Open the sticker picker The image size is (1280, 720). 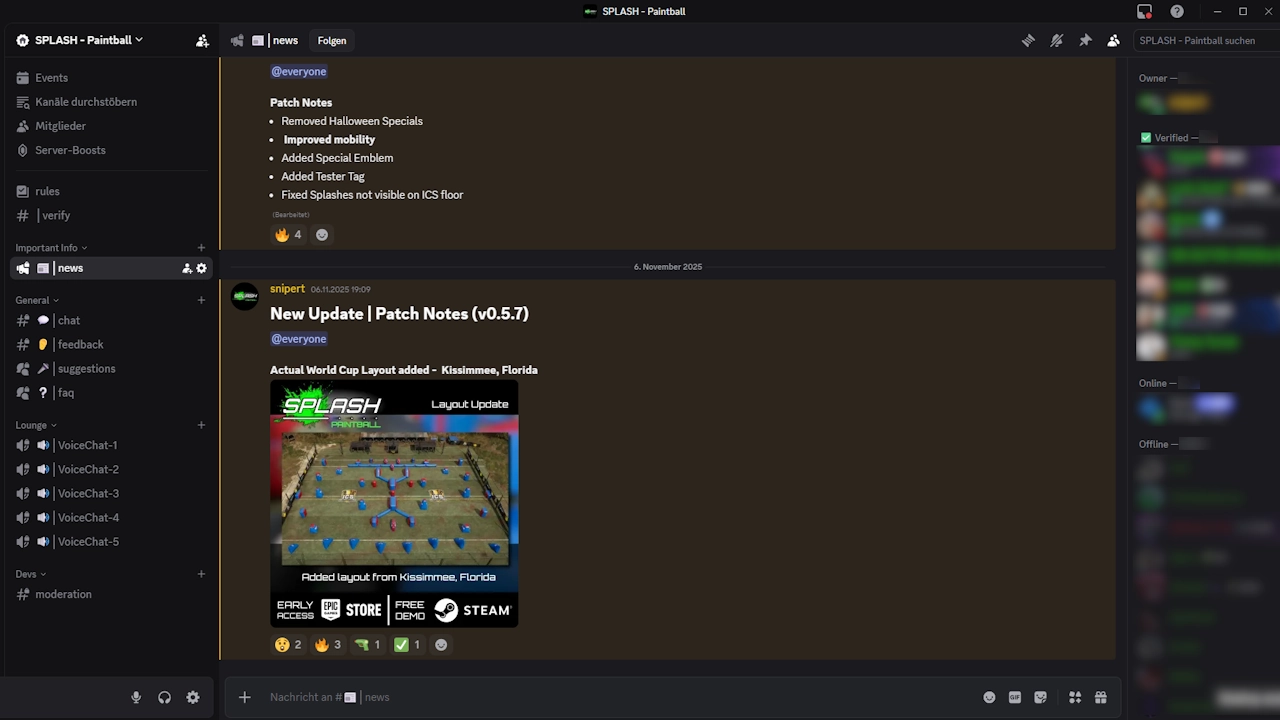[1041, 697]
